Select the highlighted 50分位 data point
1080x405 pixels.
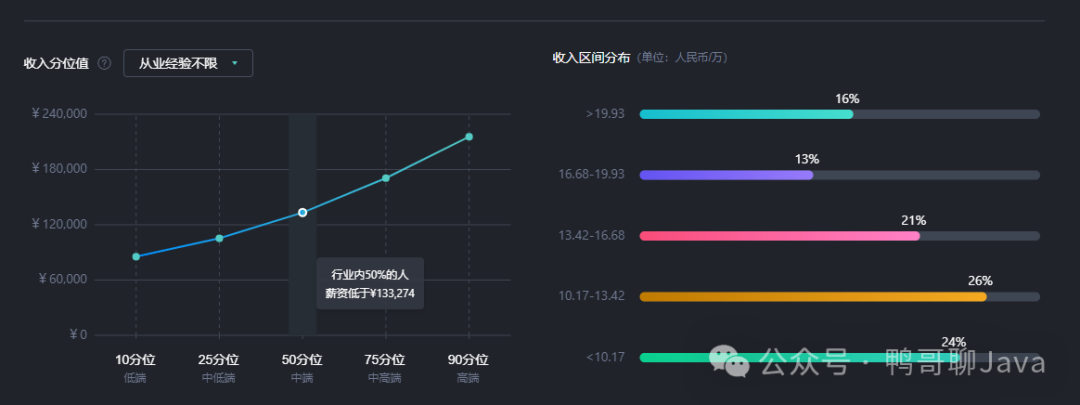tap(302, 213)
